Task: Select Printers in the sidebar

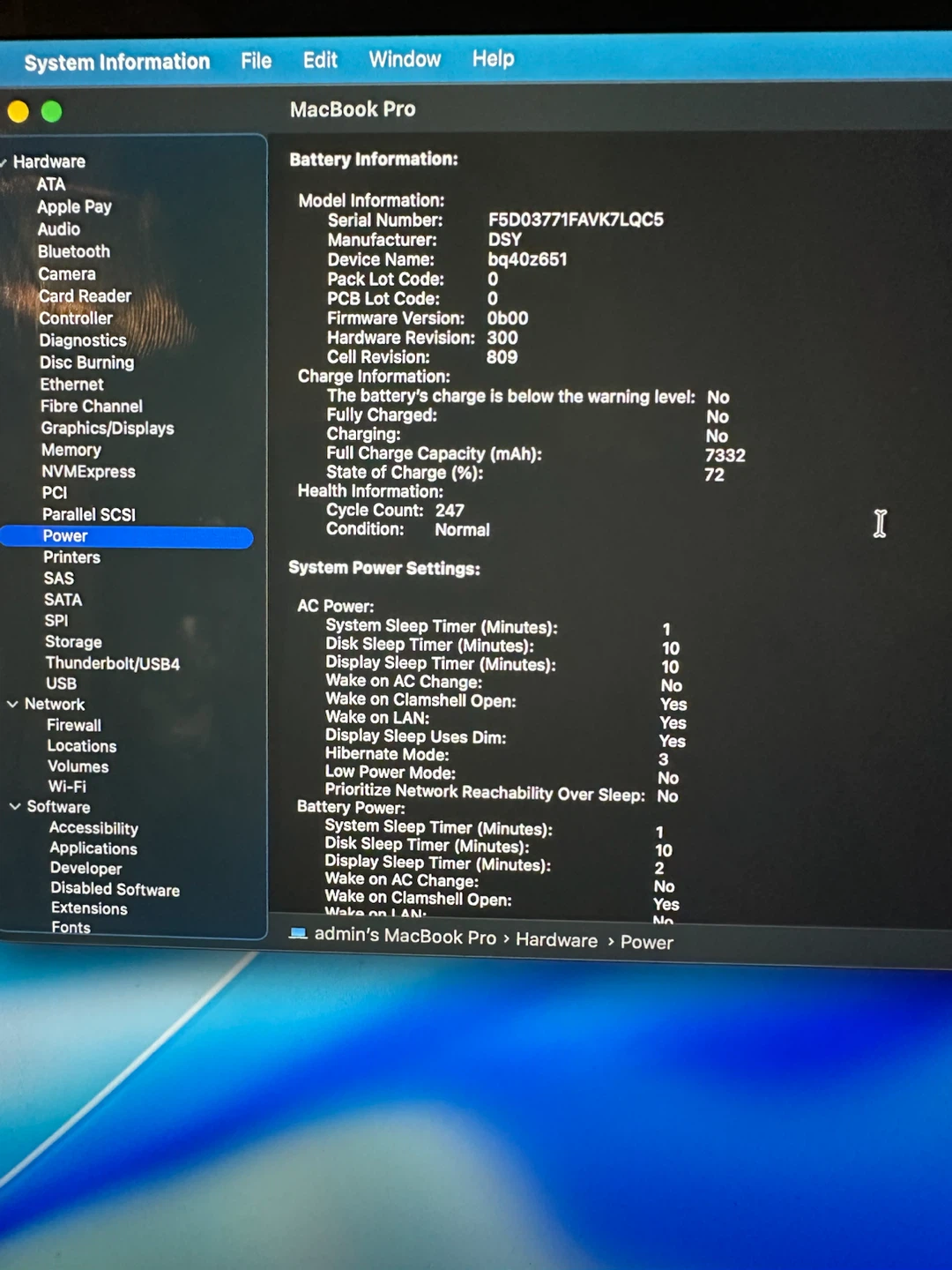Action: coord(71,557)
